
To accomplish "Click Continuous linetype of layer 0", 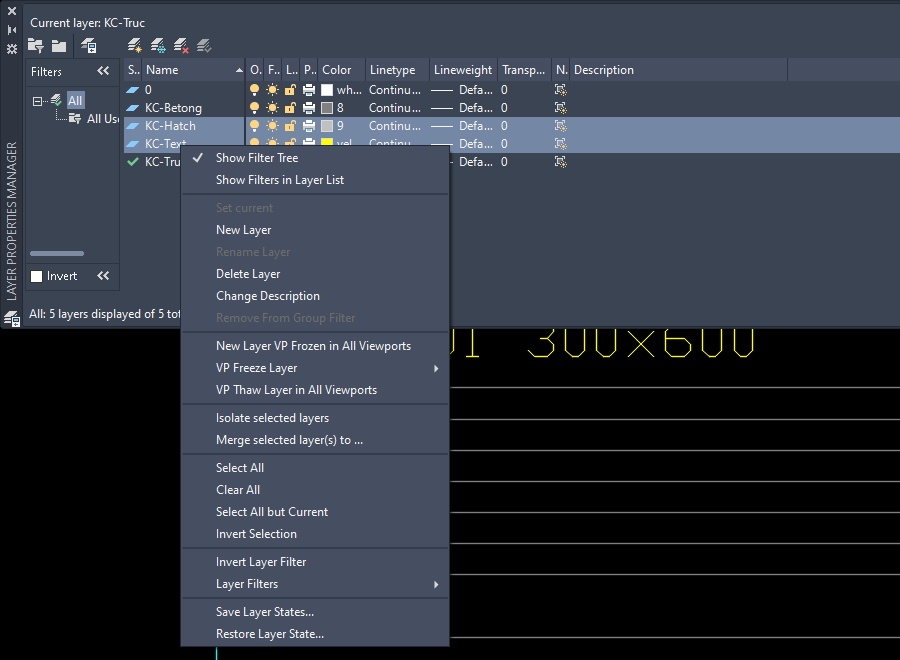I will pos(395,90).
